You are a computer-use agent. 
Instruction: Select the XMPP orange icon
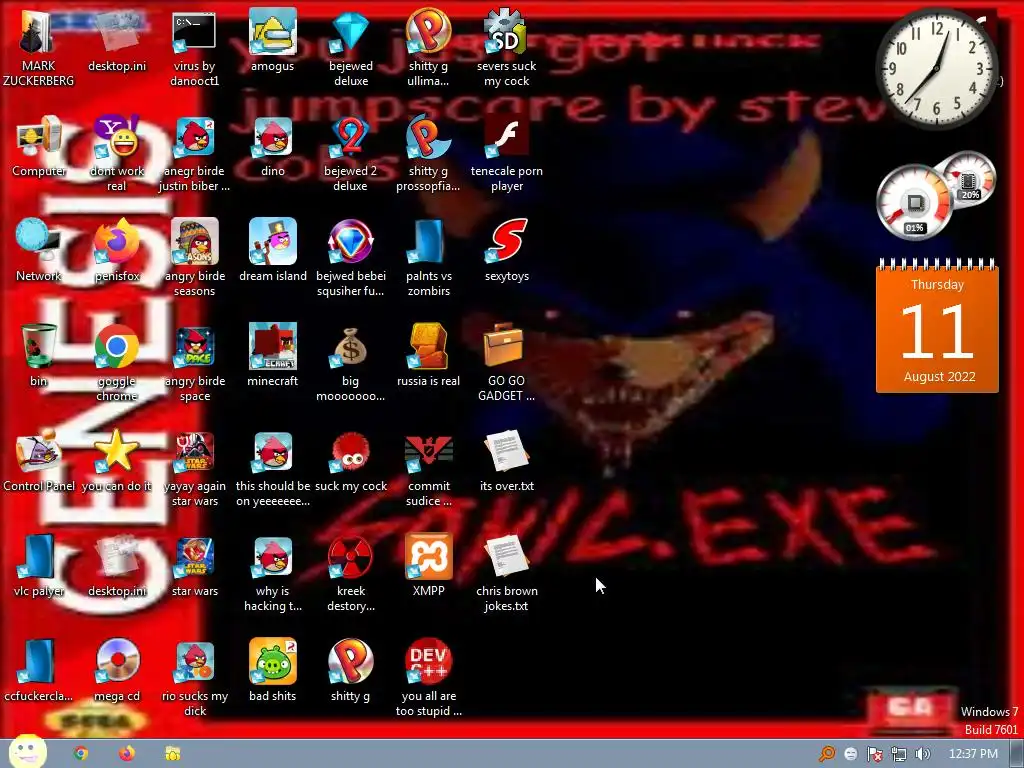(428, 566)
